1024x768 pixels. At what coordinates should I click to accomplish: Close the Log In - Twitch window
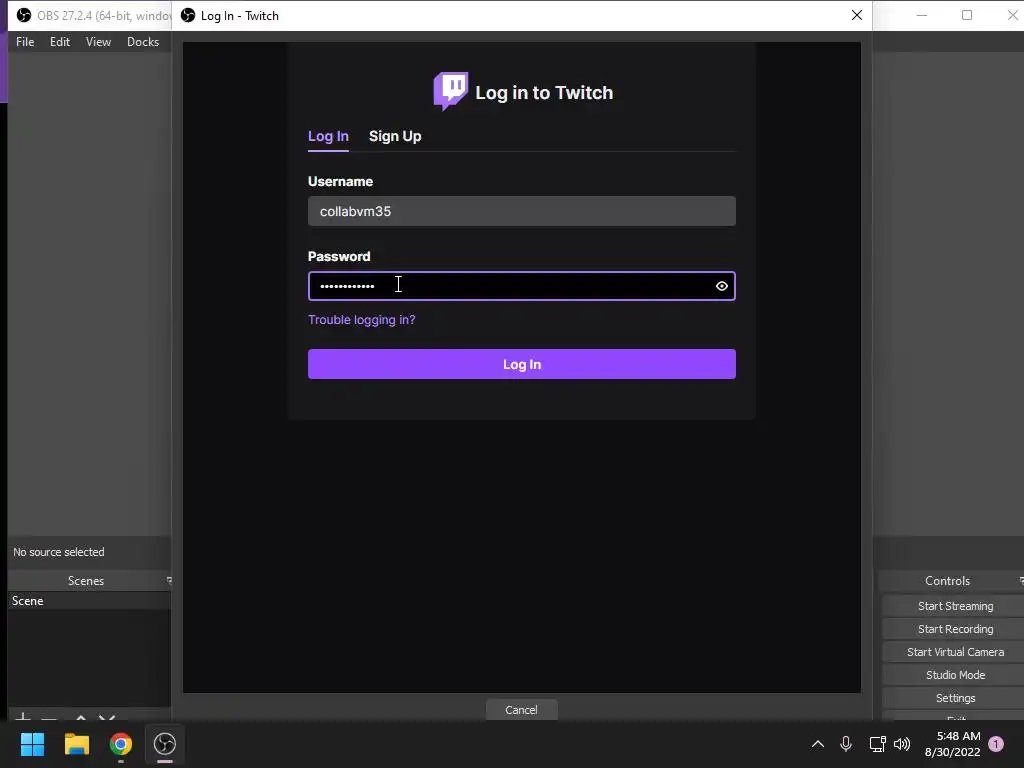pyautogui.click(x=856, y=15)
